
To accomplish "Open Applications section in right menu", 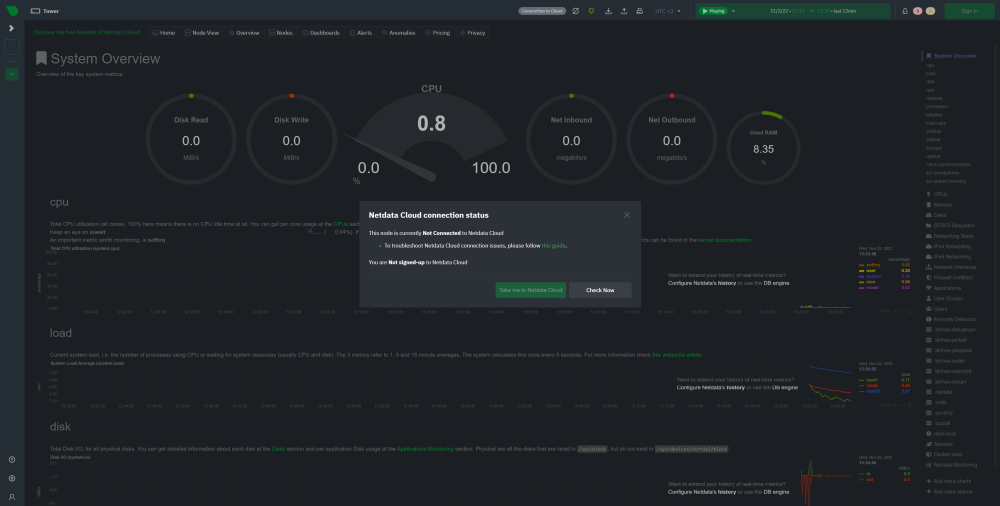I will tap(943, 288).
